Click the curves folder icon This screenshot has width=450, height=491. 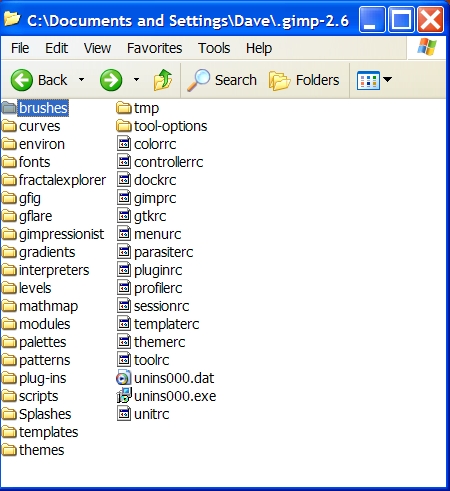tap(9, 126)
